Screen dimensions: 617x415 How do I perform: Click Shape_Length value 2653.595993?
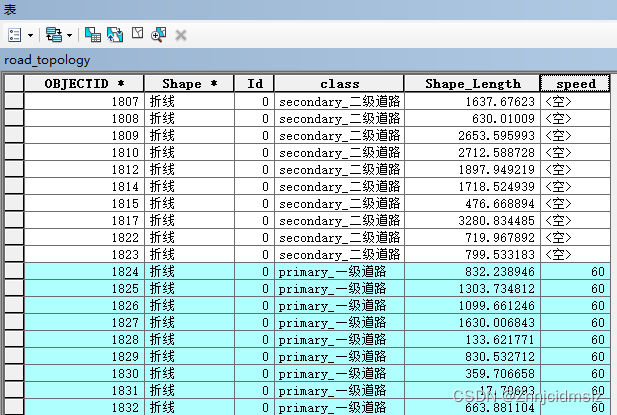496,135
